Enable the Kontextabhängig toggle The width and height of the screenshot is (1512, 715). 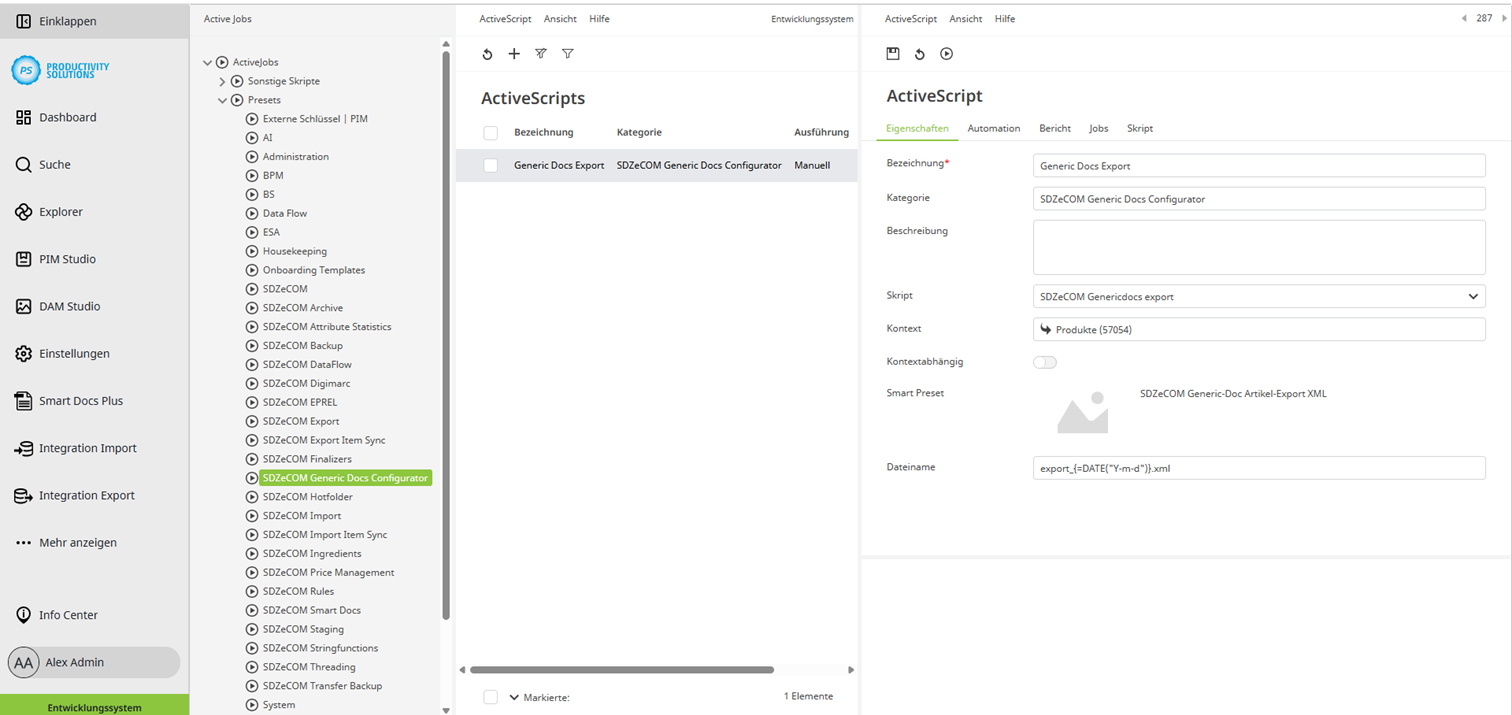1044,362
